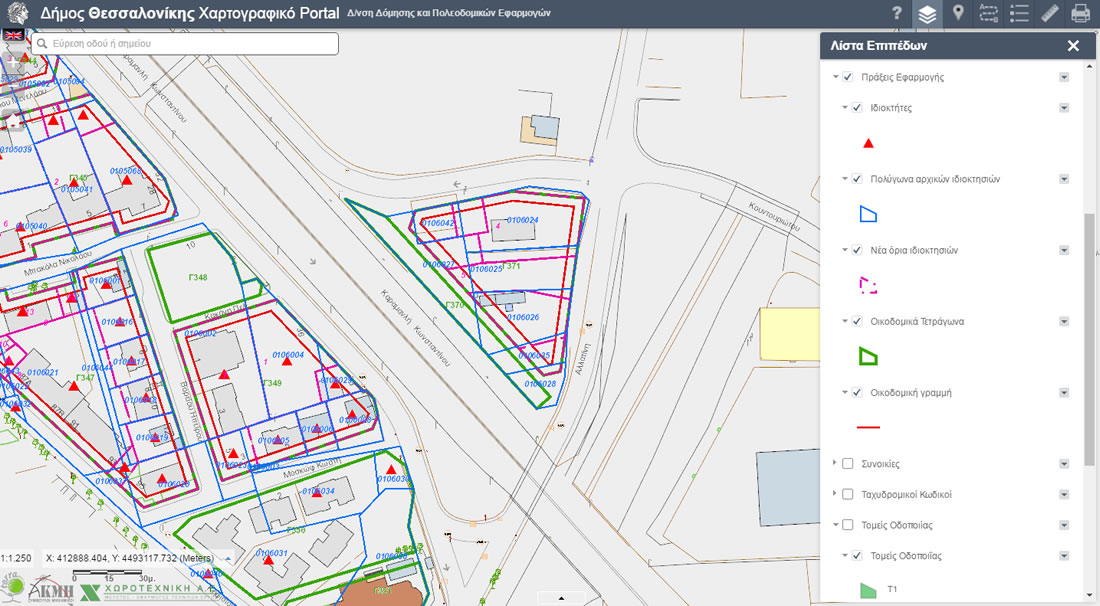
Task: Click the 1:1.250 scale indicator
Action: pos(16,558)
